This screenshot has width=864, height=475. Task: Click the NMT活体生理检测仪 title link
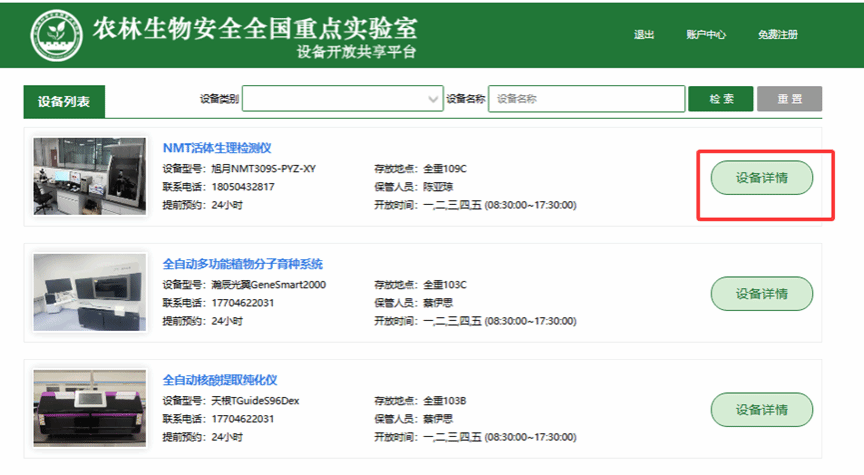click(217, 148)
